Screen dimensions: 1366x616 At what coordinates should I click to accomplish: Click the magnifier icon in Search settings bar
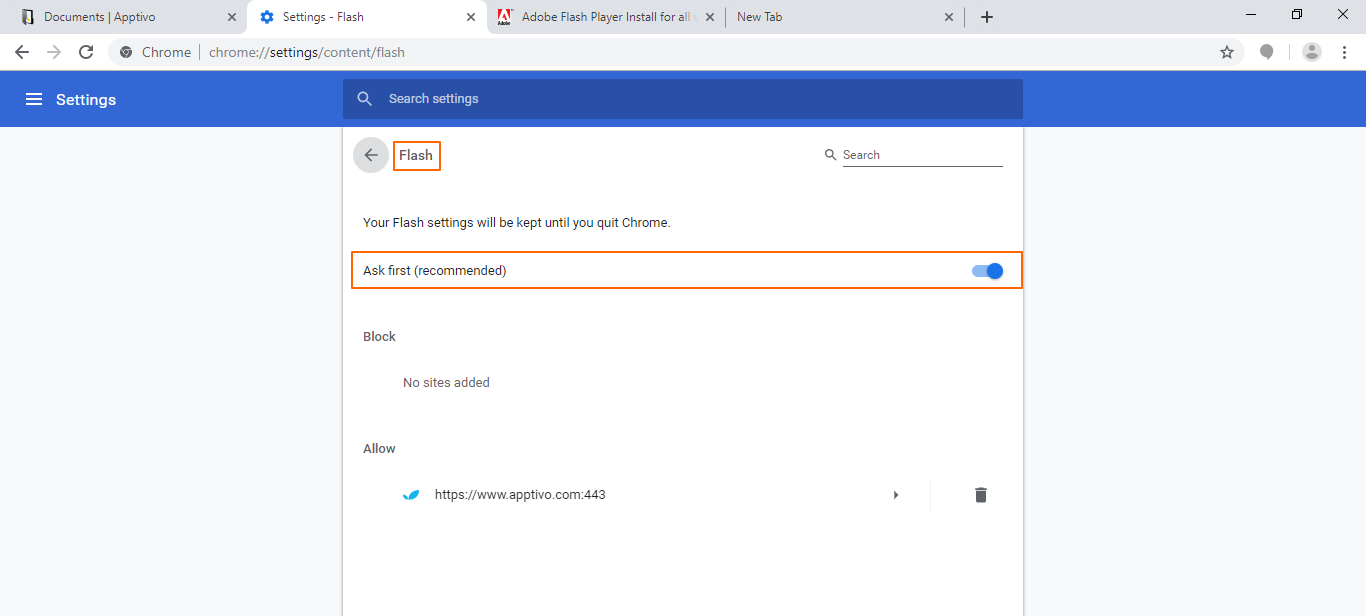click(365, 99)
